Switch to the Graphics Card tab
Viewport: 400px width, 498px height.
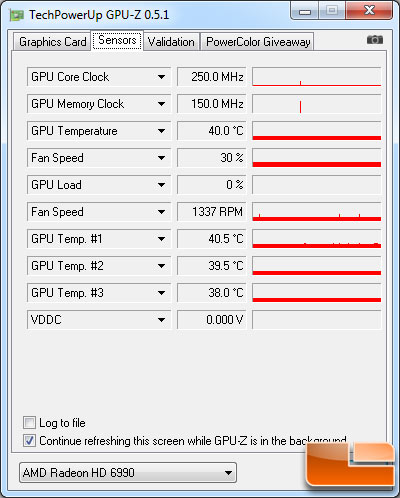pos(52,42)
